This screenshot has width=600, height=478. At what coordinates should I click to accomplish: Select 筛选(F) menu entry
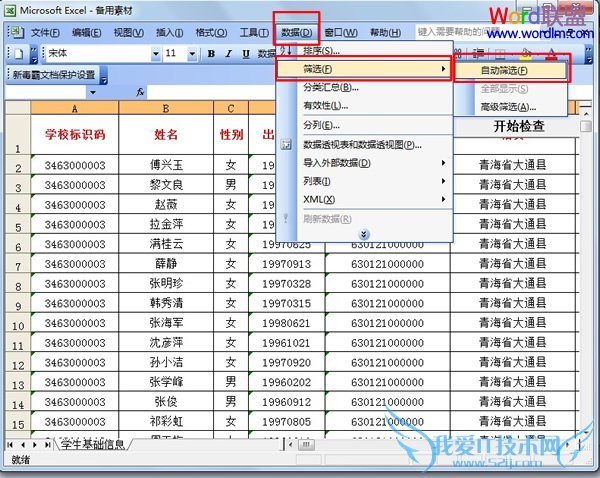(x=364, y=69)
